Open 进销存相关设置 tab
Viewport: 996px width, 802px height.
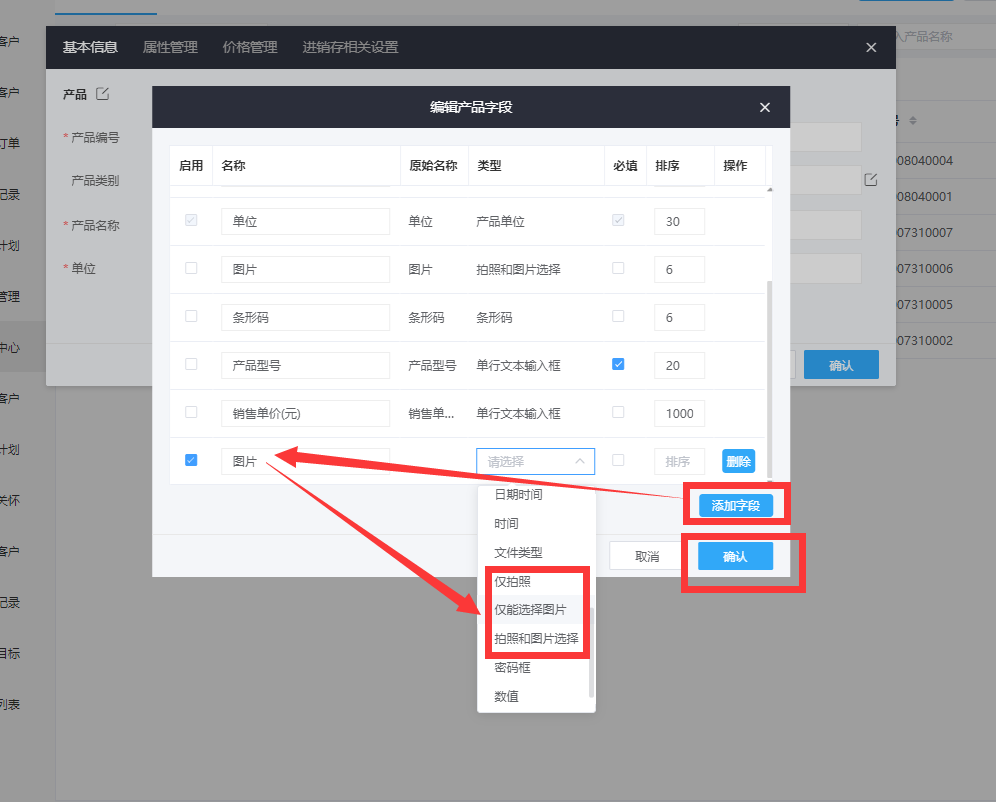point(351,48)
